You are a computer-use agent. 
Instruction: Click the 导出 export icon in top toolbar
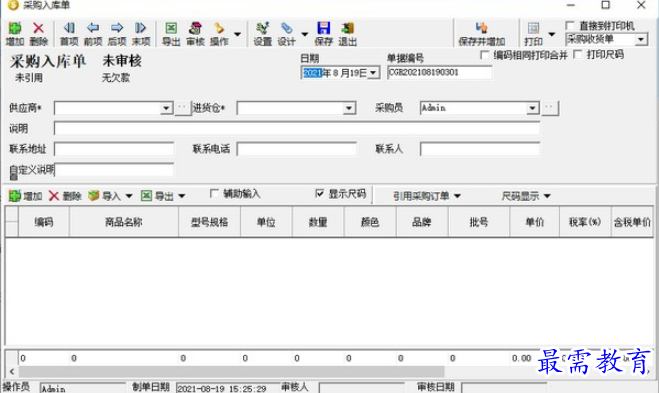click(x=171, y=34)
